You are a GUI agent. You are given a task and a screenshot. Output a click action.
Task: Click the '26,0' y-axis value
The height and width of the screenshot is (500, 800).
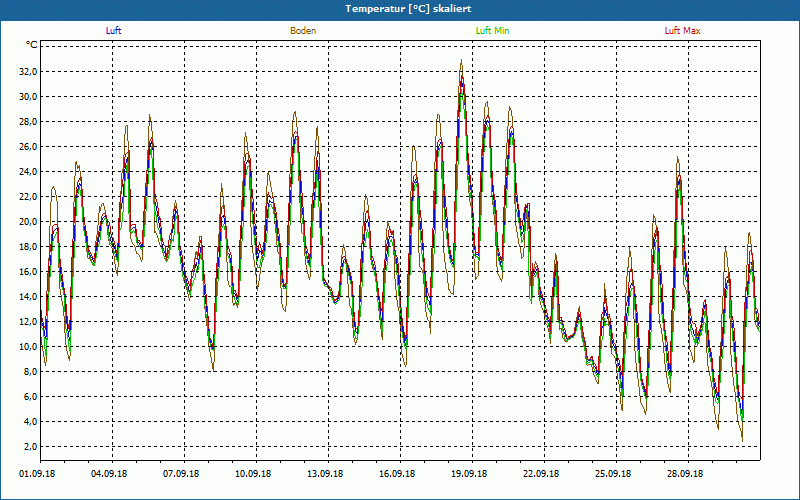29,146
